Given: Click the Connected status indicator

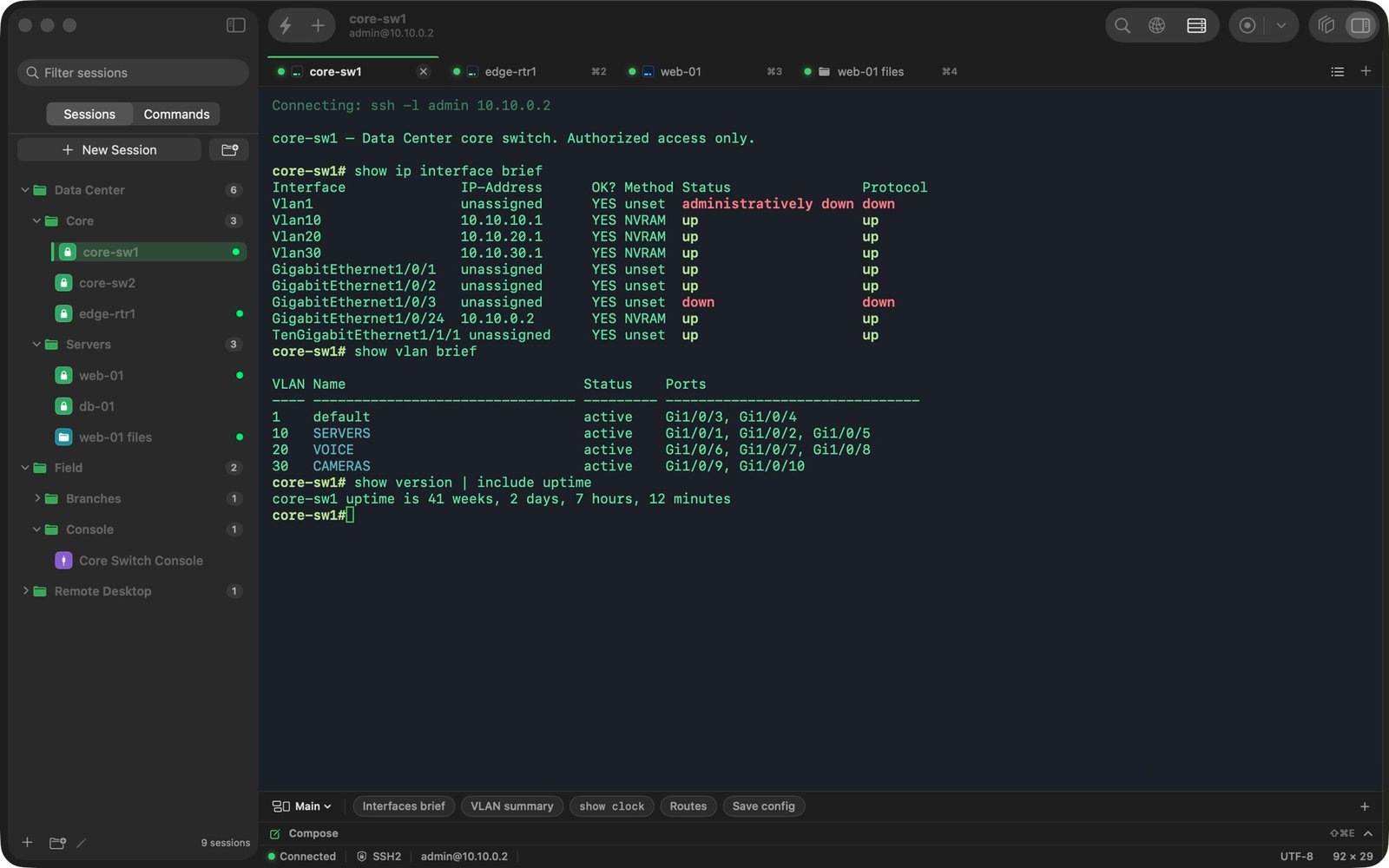Looking at the screenshot, I should click(x=302, y=856).
